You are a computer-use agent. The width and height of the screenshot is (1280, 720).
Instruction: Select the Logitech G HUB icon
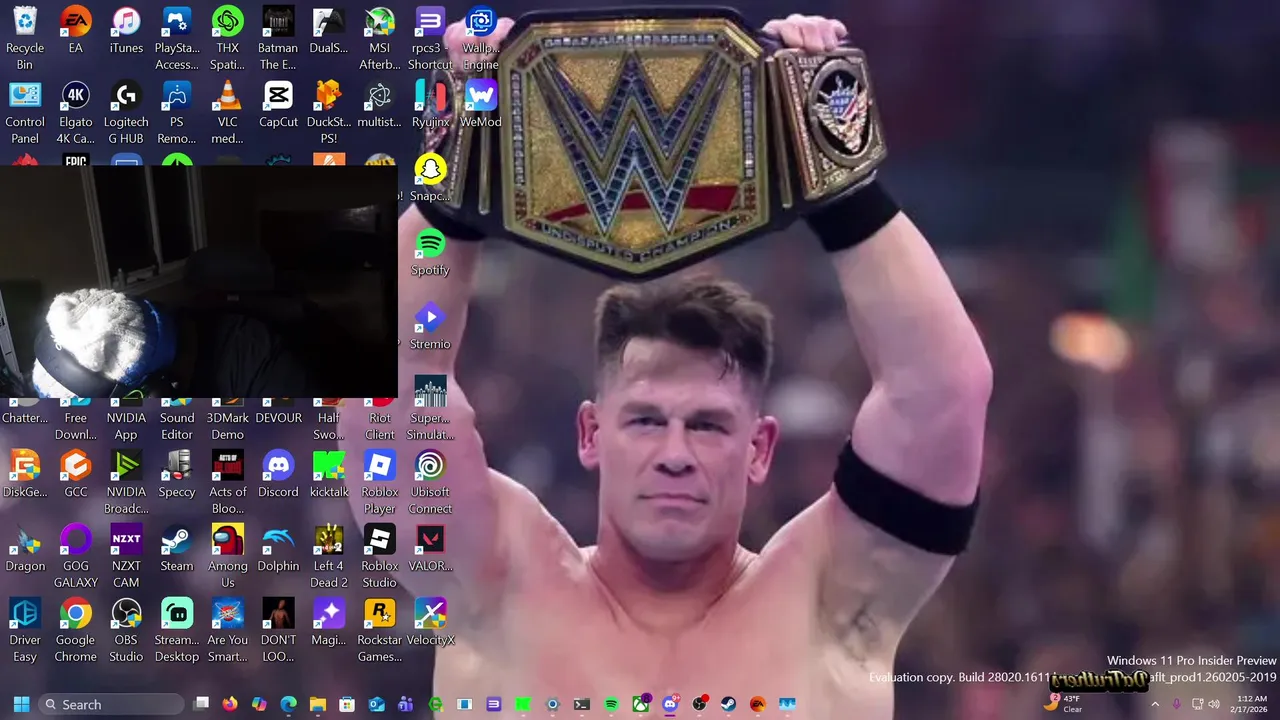click(x=126, y=112)
